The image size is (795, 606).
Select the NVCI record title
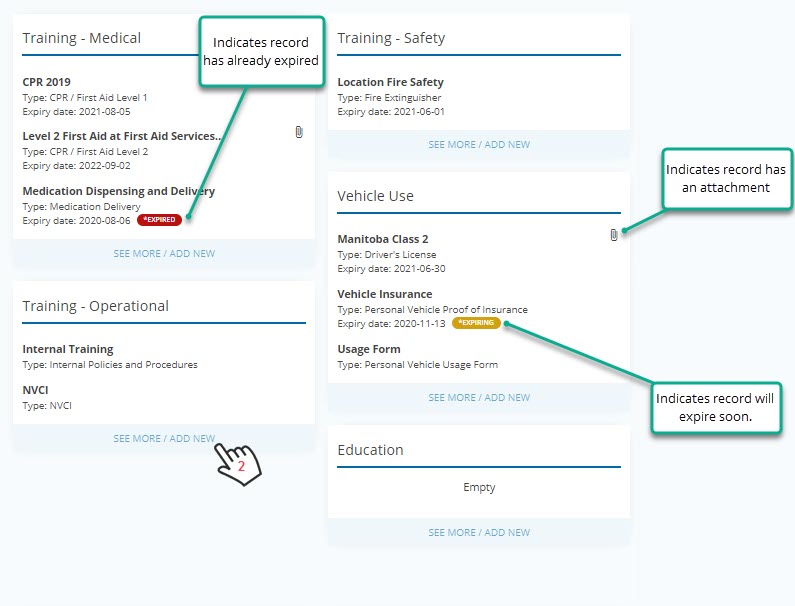35,390
